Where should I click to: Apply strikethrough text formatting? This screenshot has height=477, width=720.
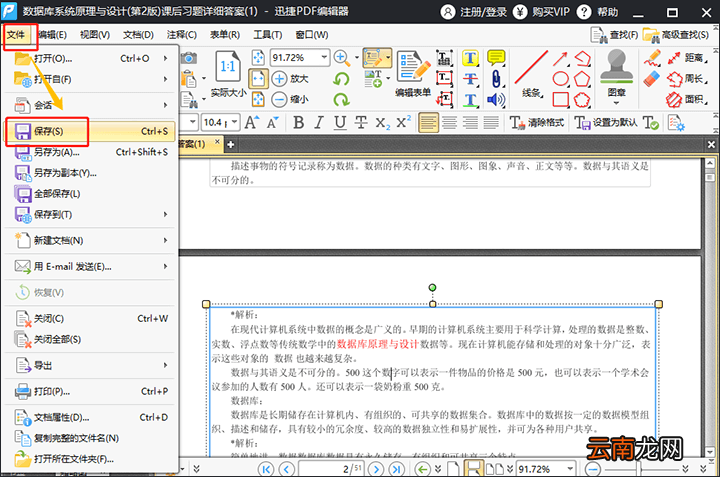tap(361, 123)
